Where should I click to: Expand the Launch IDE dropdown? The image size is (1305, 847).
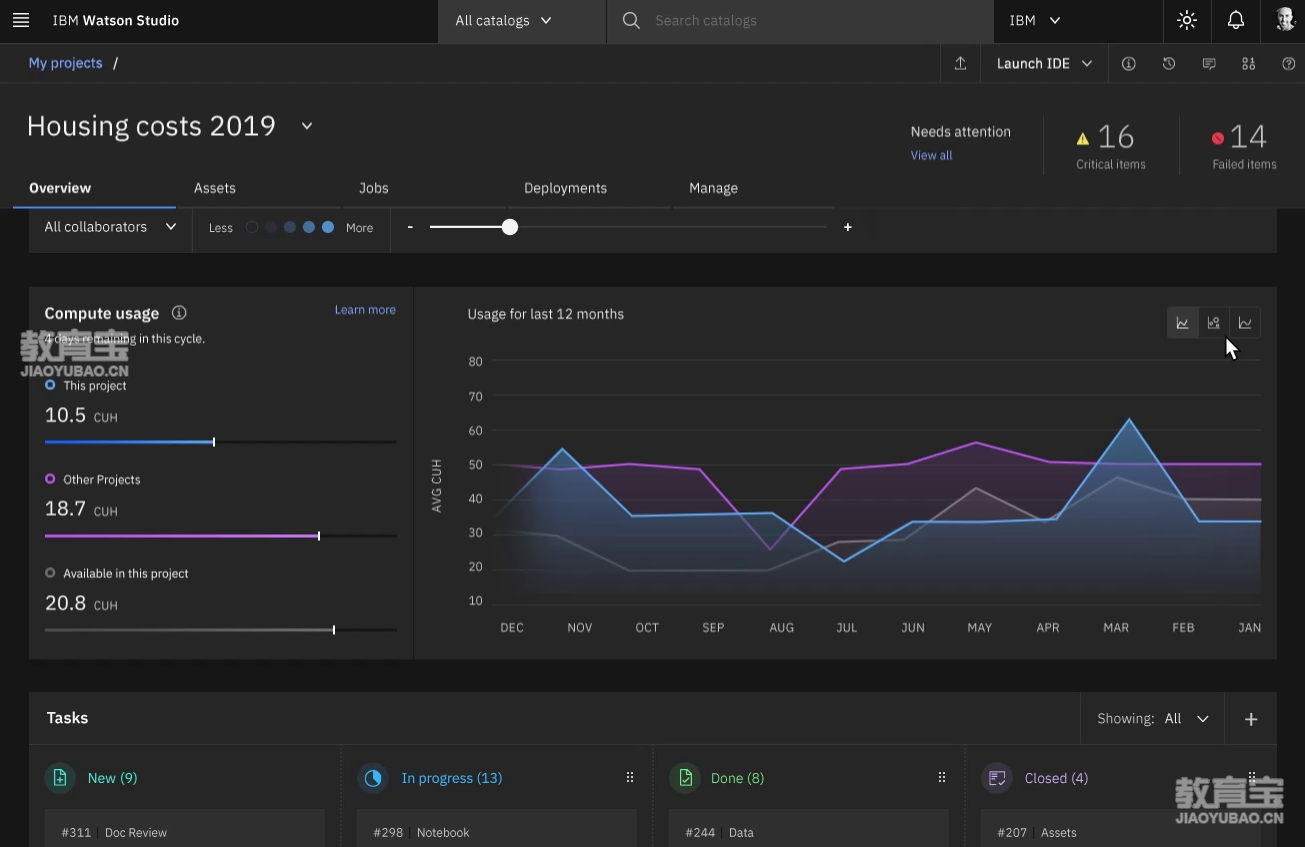point(1044,64)
